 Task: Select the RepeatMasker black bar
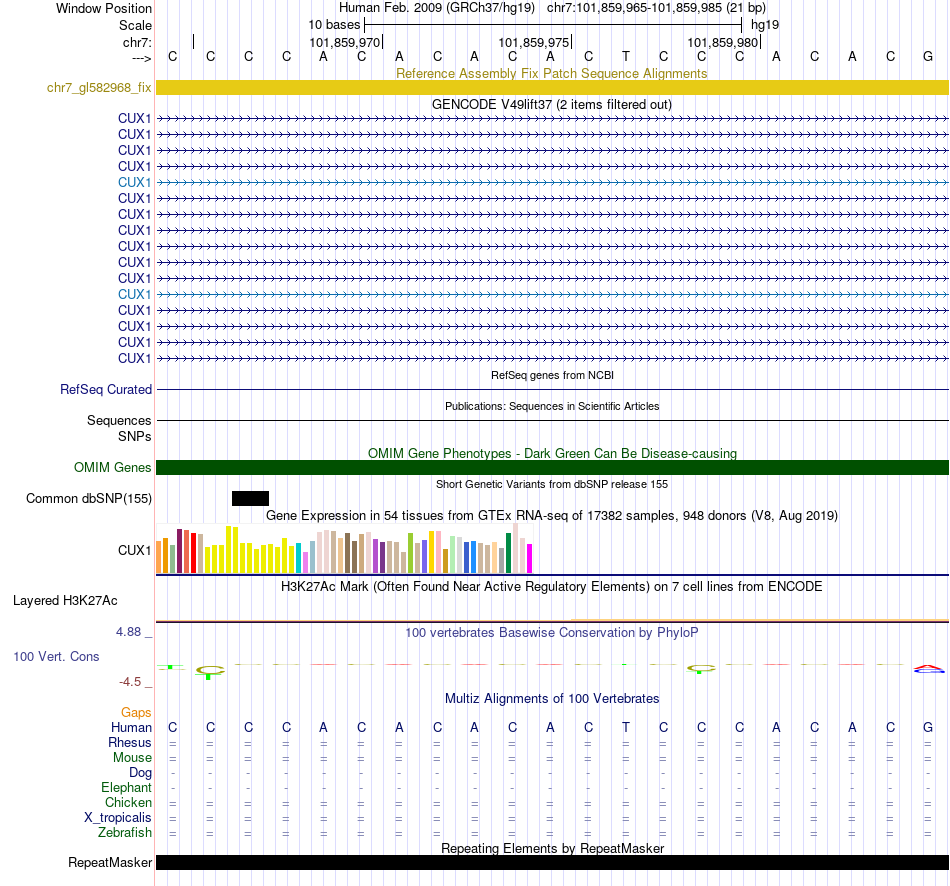553,862
